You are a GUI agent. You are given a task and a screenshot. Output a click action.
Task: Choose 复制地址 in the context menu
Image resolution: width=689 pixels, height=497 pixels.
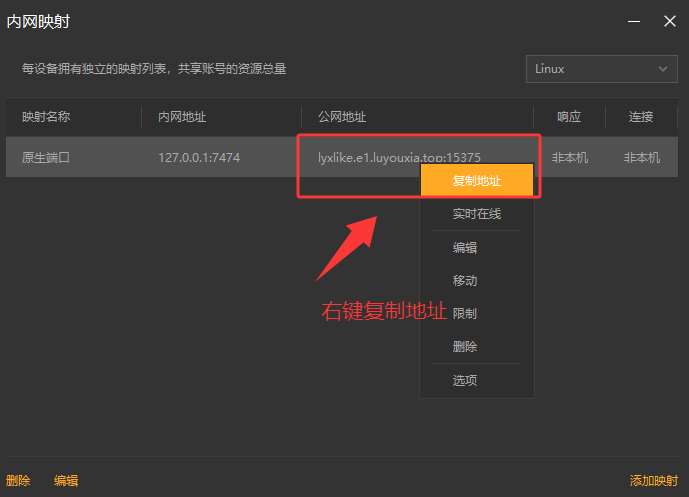pos(477,180)
